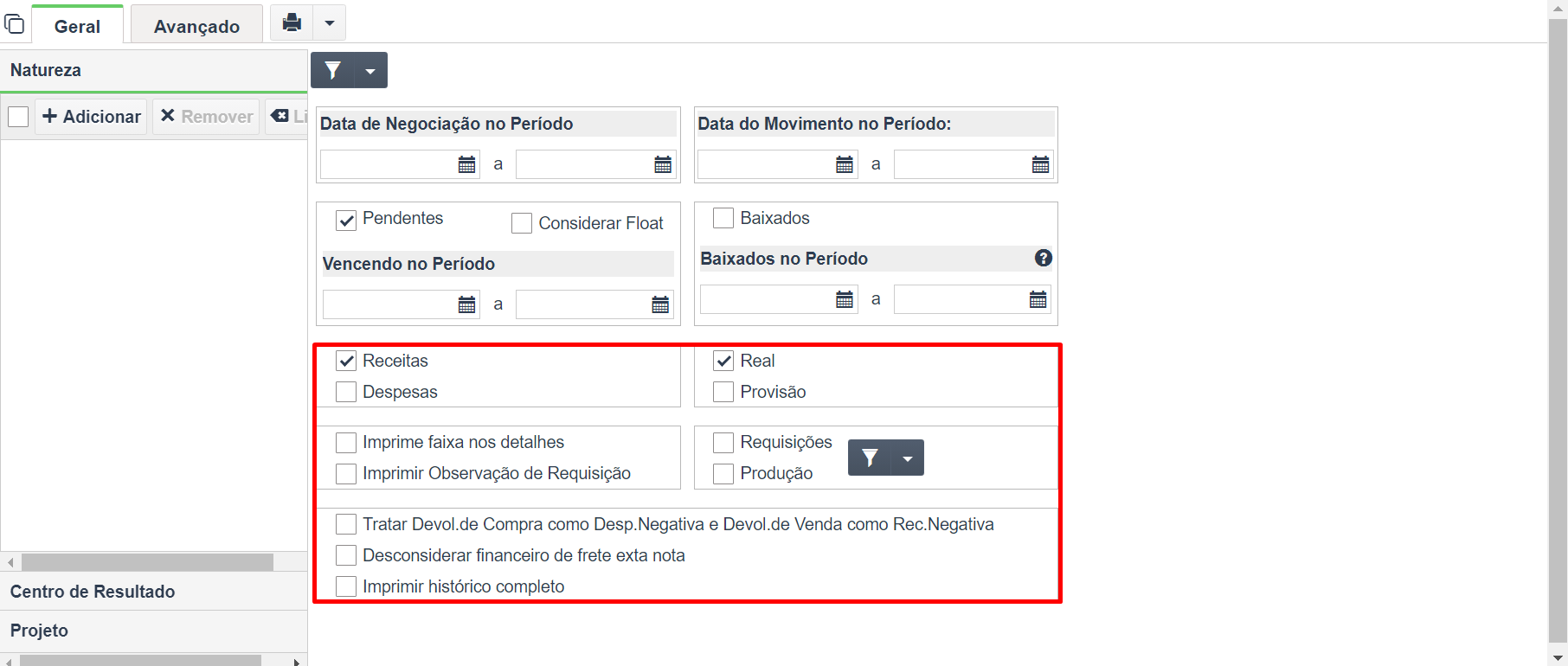This screenshot has height=666, width=1568.
Task: Tick the Imprimir histórico completo checkbox
Action: [x=346, y=586]
